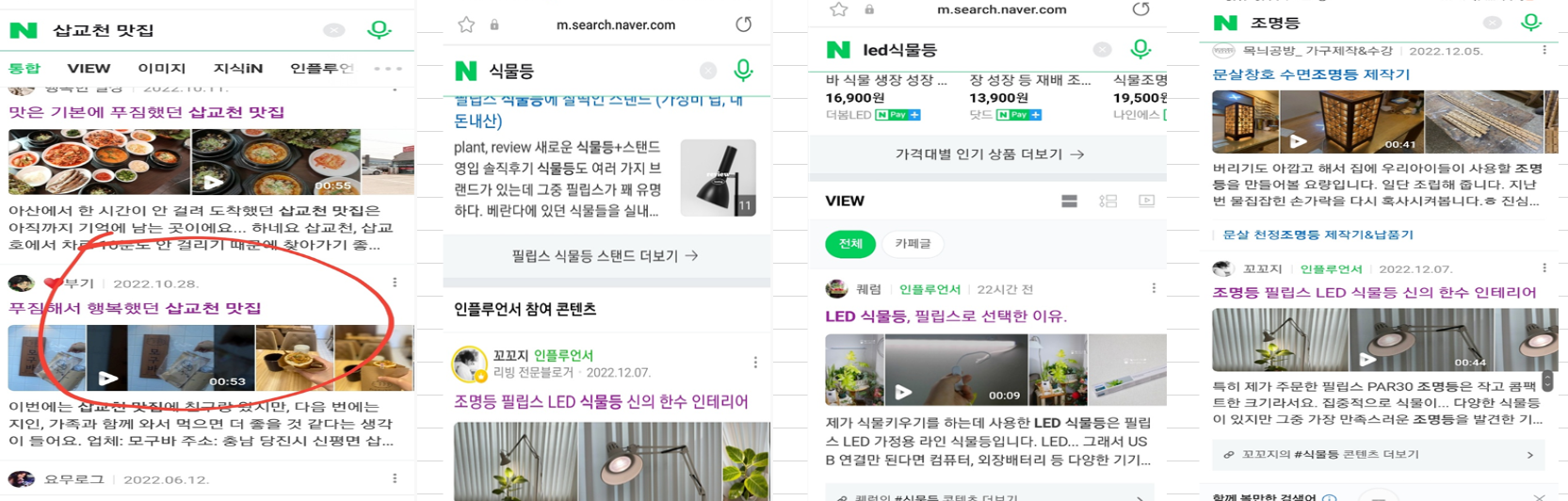The height and width of the screenshot is (501, 1568).
Task: Switch to the VIEW tab
Action: coord(89,68)
